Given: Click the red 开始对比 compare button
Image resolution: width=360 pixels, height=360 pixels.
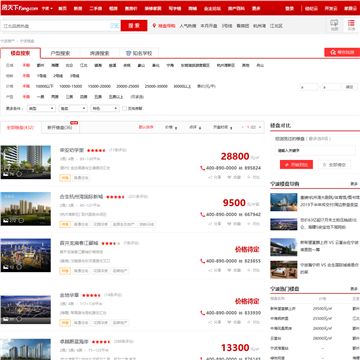Looking at the screenshot, I should 296,164.
